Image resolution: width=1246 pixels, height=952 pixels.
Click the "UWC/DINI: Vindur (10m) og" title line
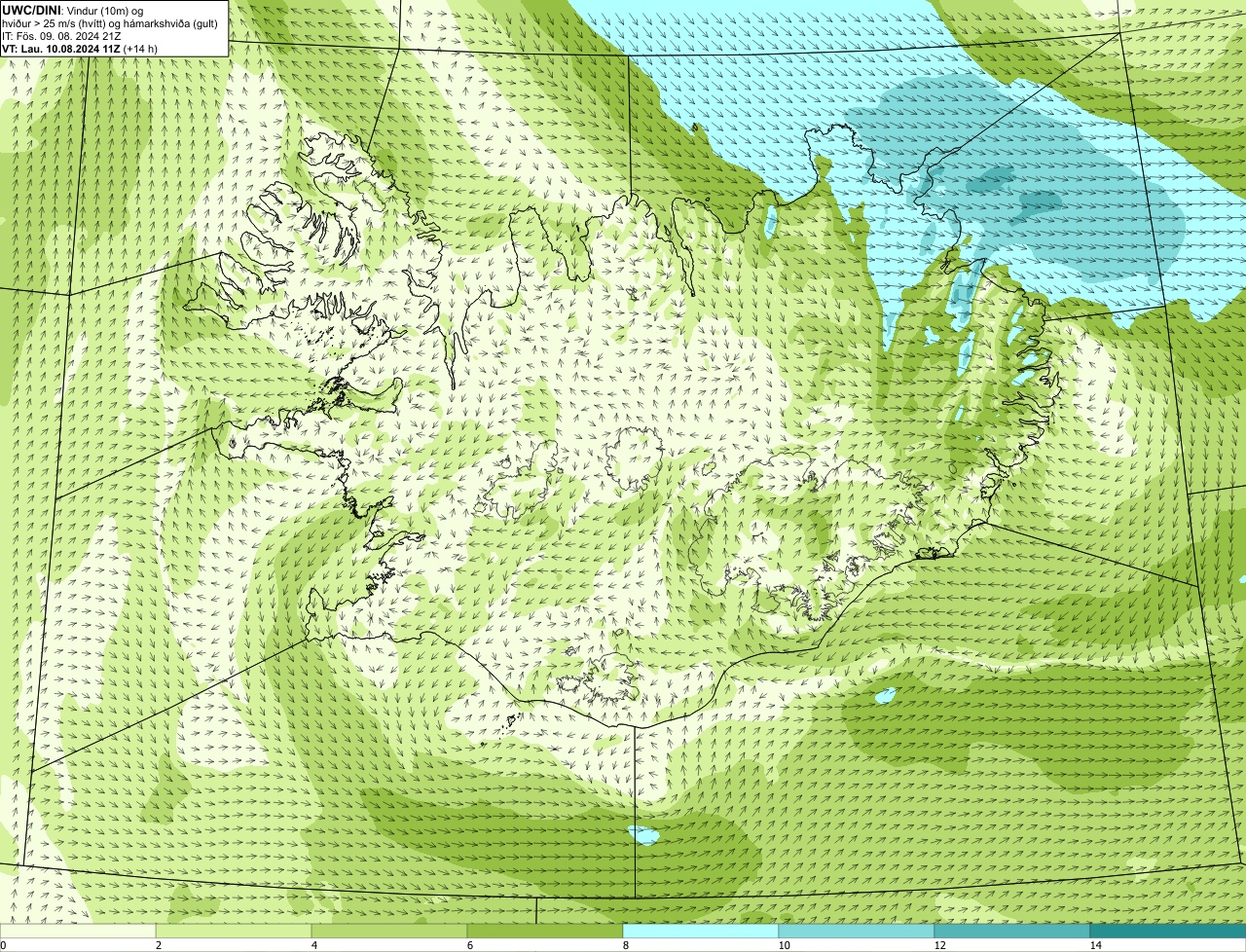pyautogui.click(x=73, y=11)
